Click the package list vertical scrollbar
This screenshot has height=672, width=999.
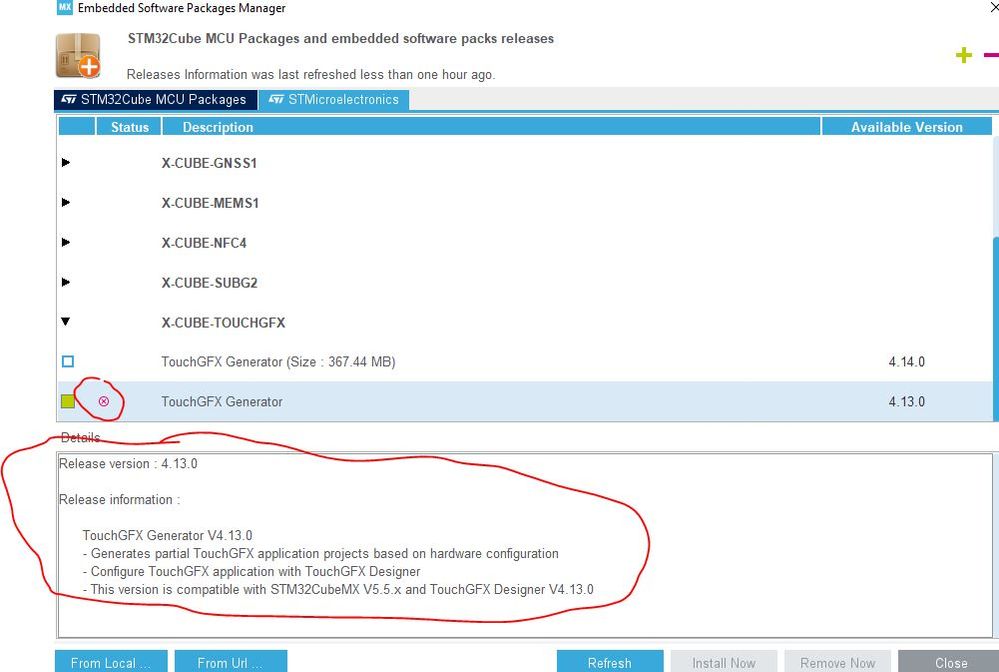point(996,328)
